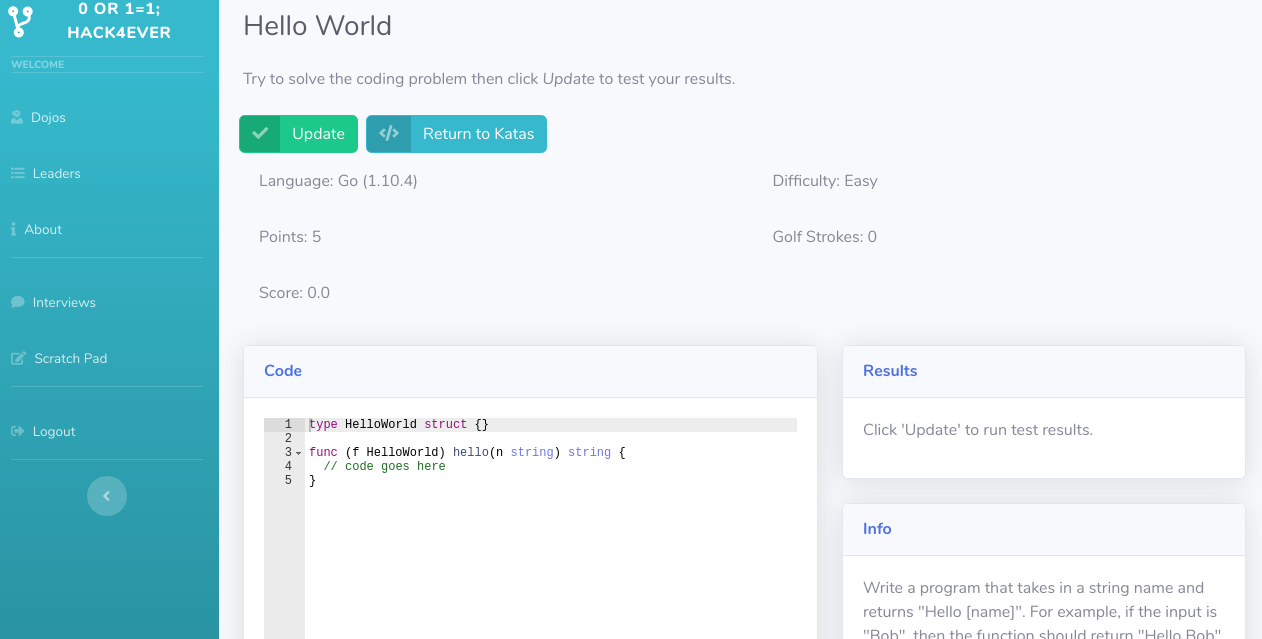Place cursor on code line 1 type HelloWorld struct

(x=399, y=425)
